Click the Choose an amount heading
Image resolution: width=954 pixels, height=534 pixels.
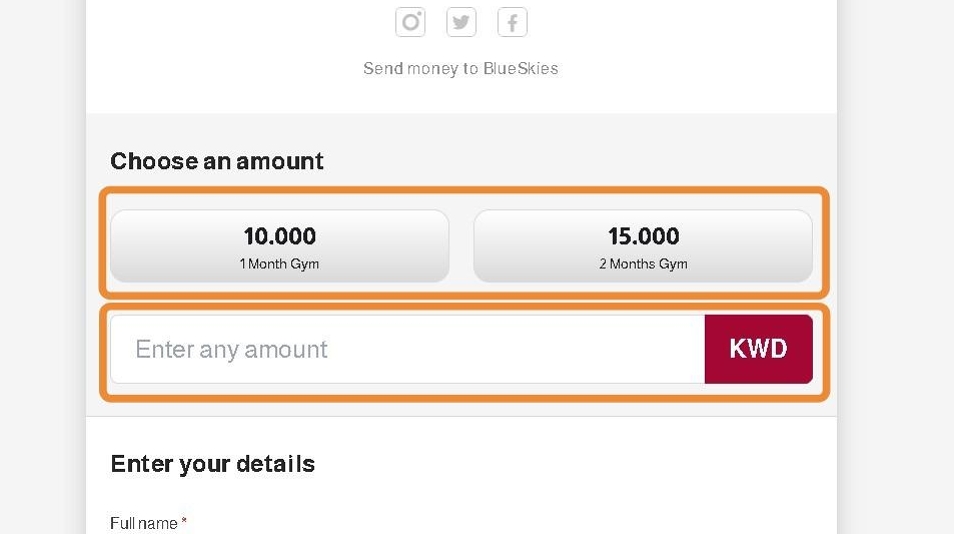[x=217, y=161]
